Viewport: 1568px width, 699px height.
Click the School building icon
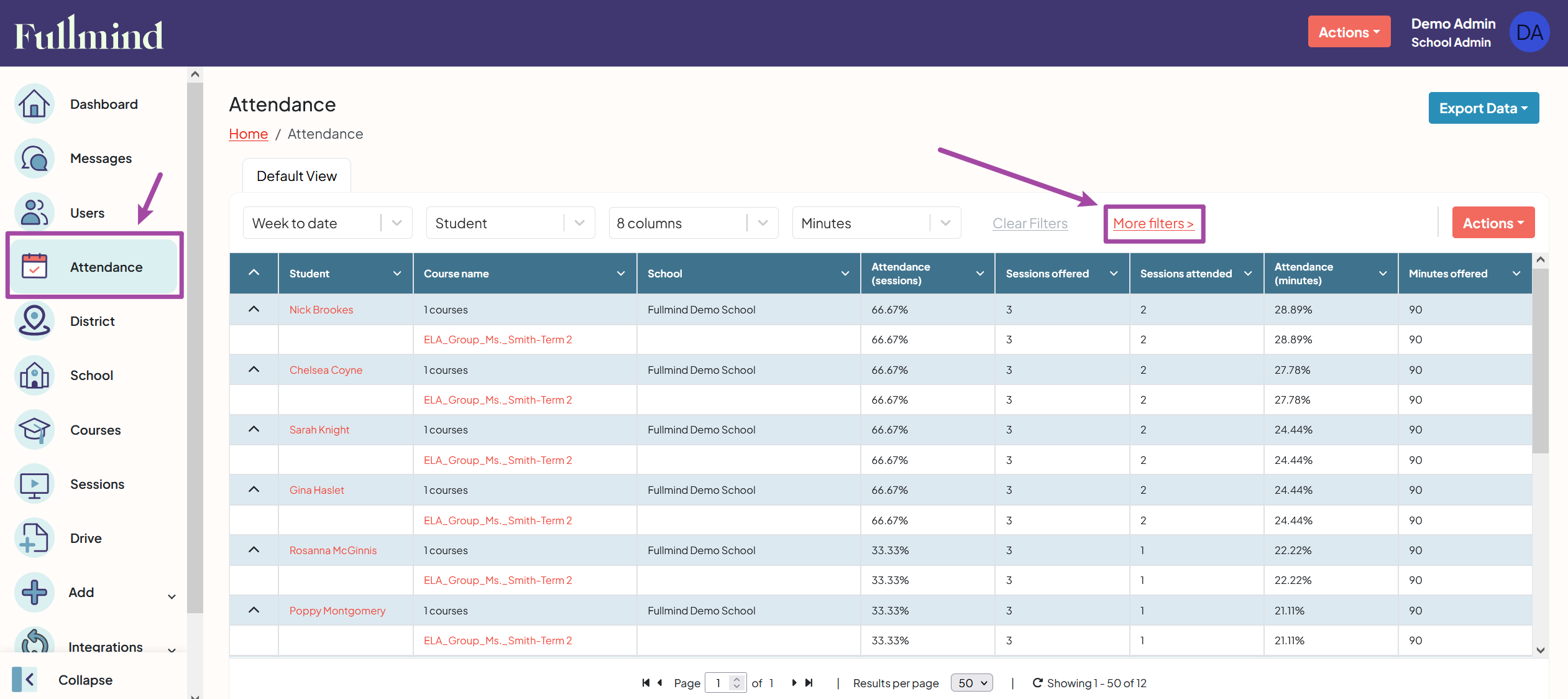point(34,375)
